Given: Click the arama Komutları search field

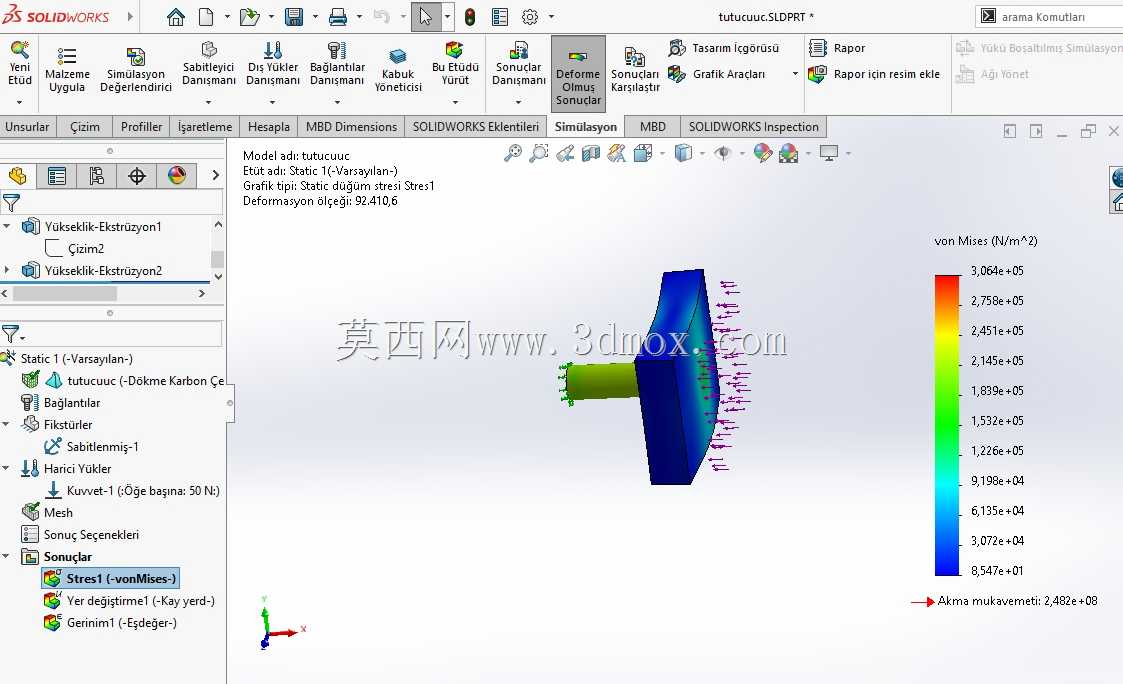Looking at the screenshot, I should pos(1049,16).
